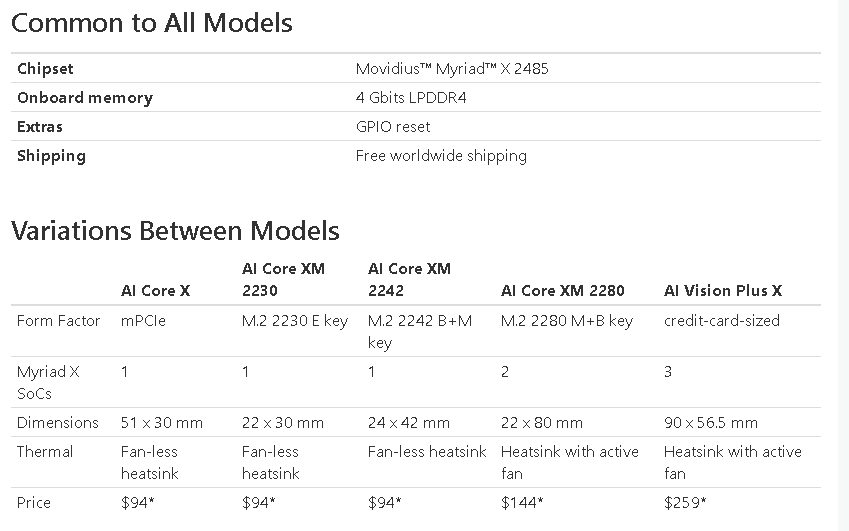Select the Chipset row label

click(x=45, y=69)
